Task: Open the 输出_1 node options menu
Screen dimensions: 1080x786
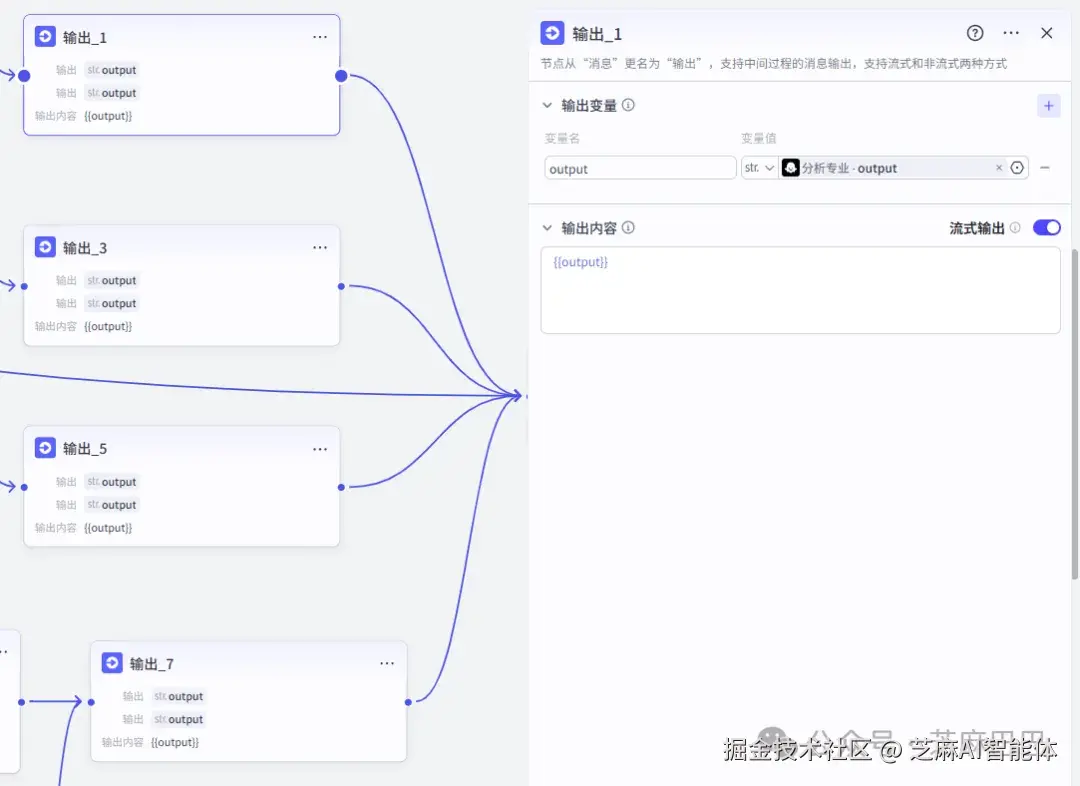Action: pos(320,36)
